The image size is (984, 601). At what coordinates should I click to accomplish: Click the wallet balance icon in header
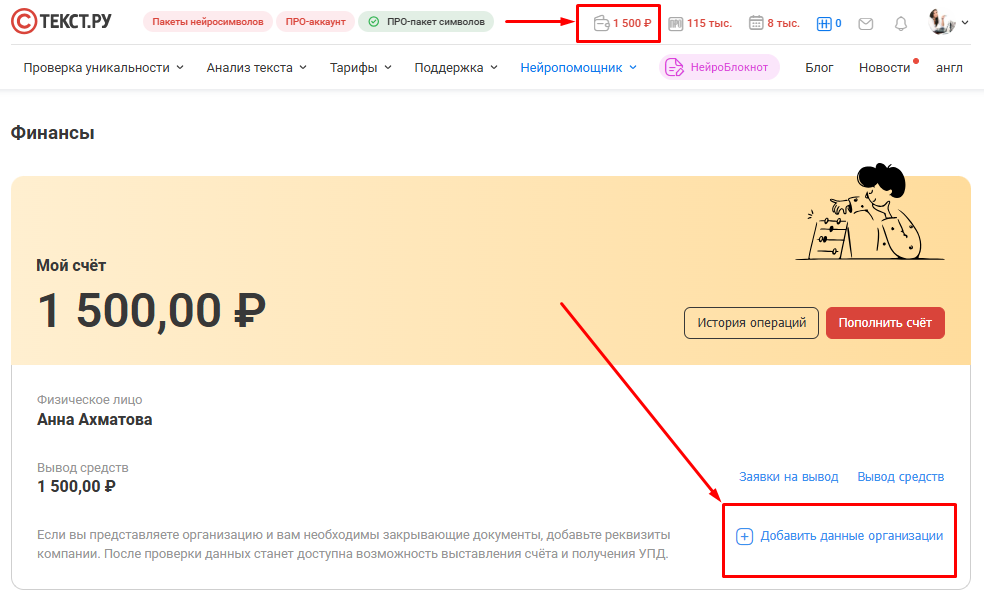(x=601, y=23)
